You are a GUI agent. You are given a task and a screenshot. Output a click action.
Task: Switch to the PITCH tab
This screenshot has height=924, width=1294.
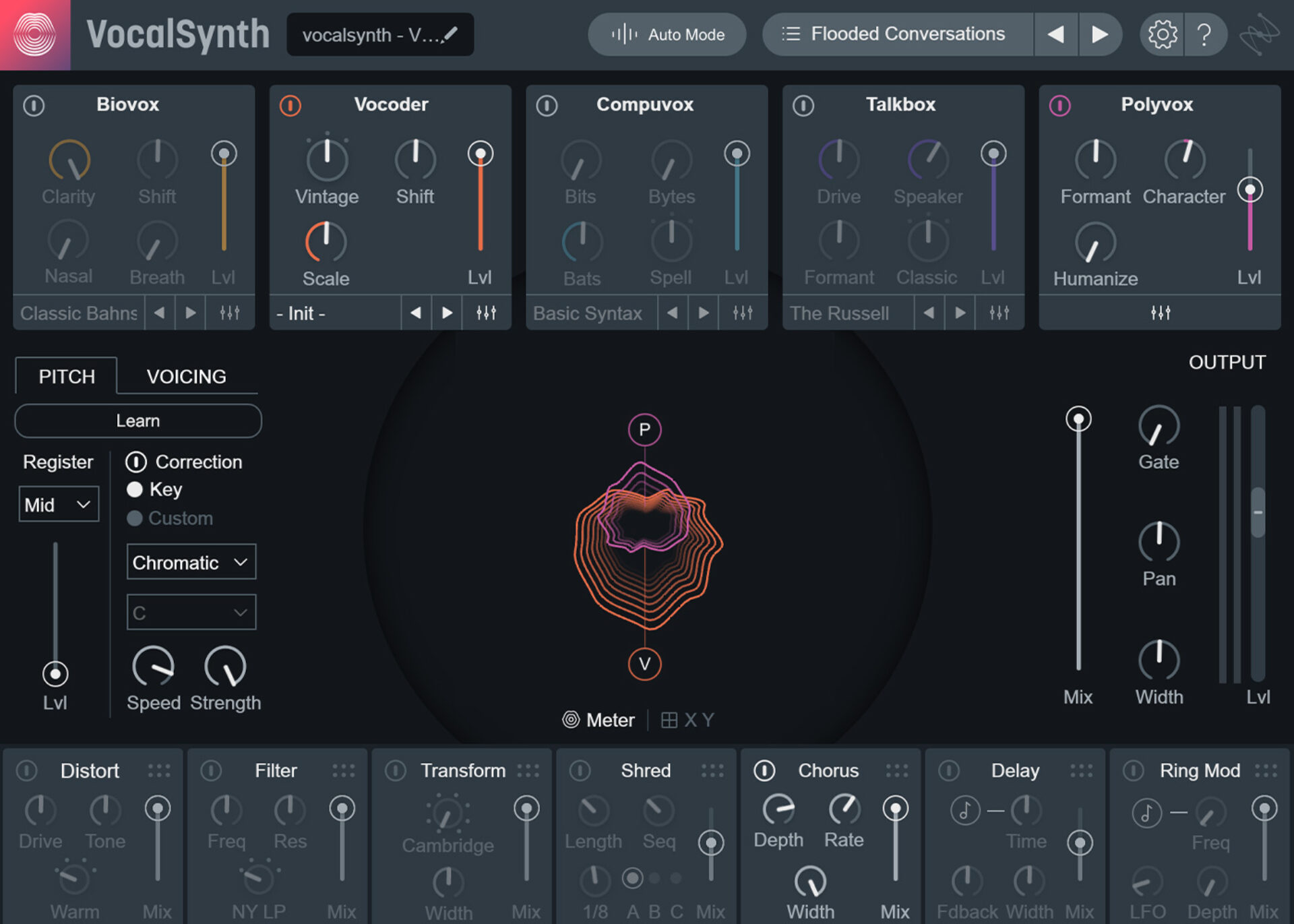66,375
